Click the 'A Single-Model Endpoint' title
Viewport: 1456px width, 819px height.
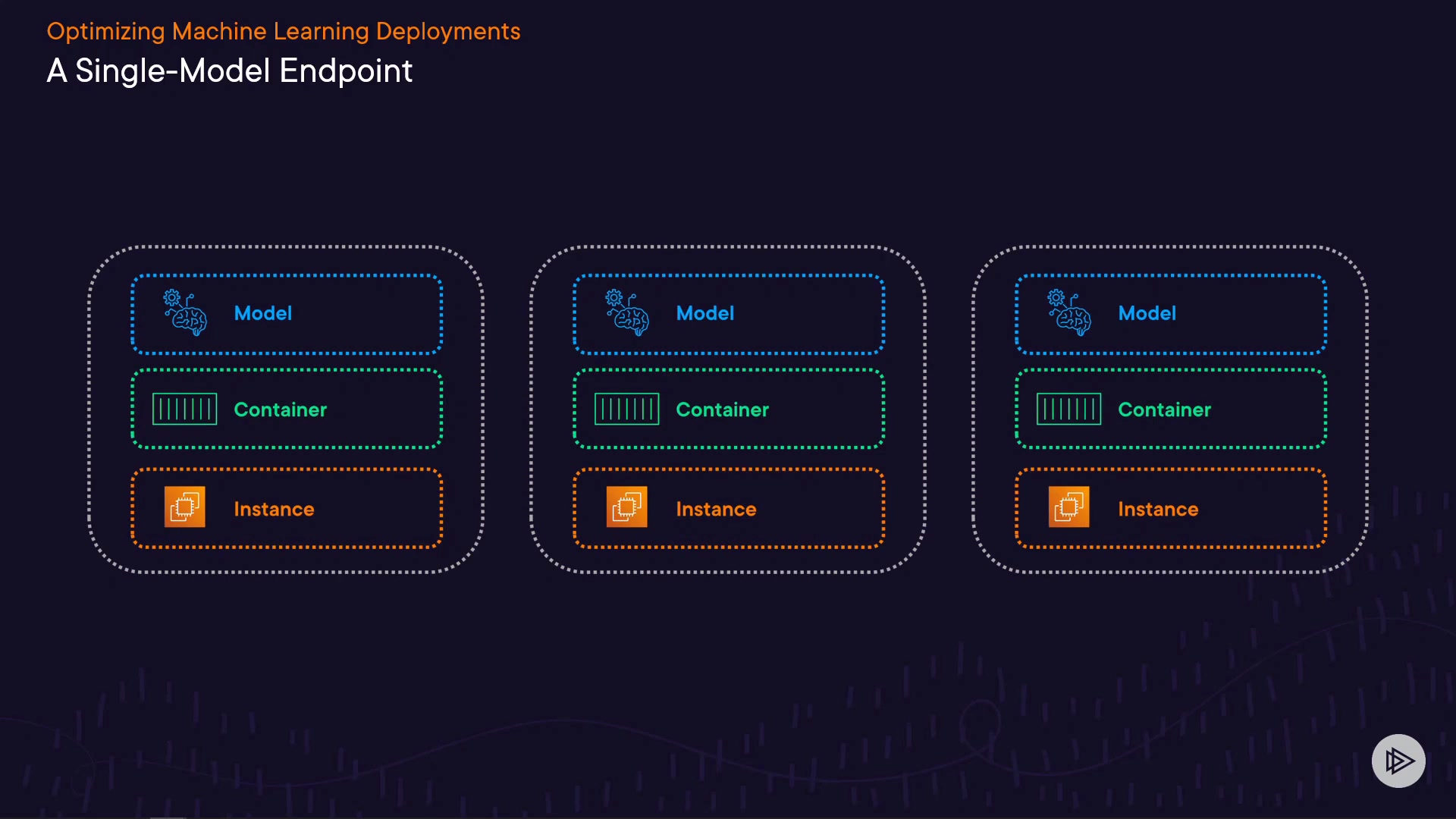[230, 71]
